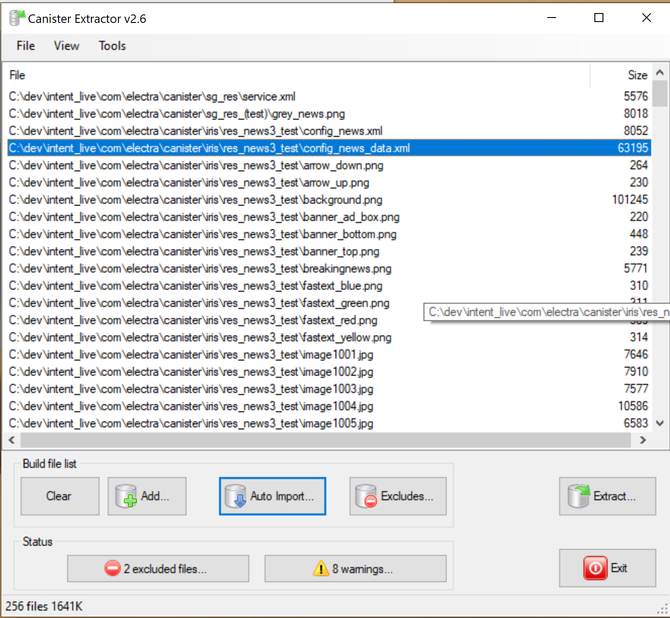Click the red power icon on Exit
670x618 pixels.
(x=595, y=568)
